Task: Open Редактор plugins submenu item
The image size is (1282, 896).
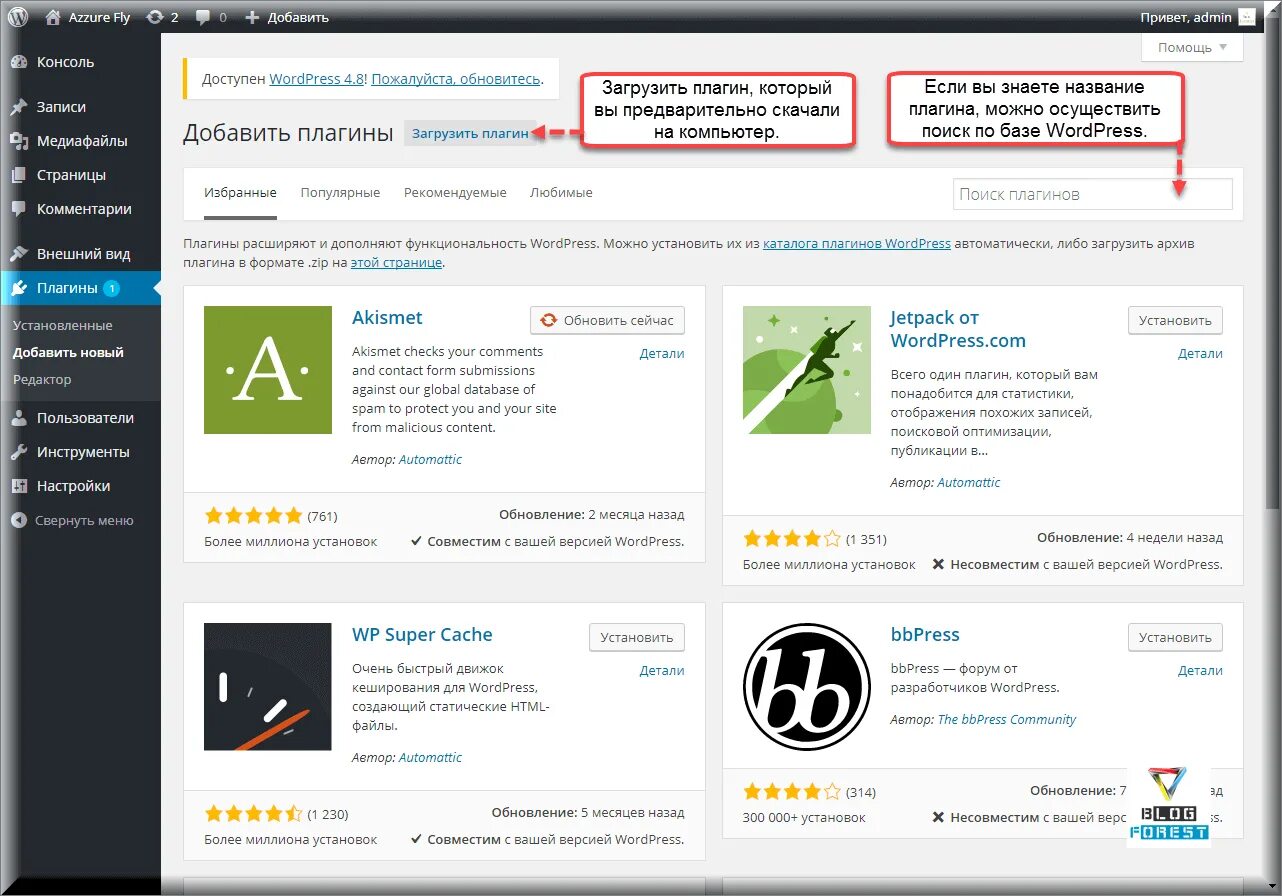Action: point(42,379)
